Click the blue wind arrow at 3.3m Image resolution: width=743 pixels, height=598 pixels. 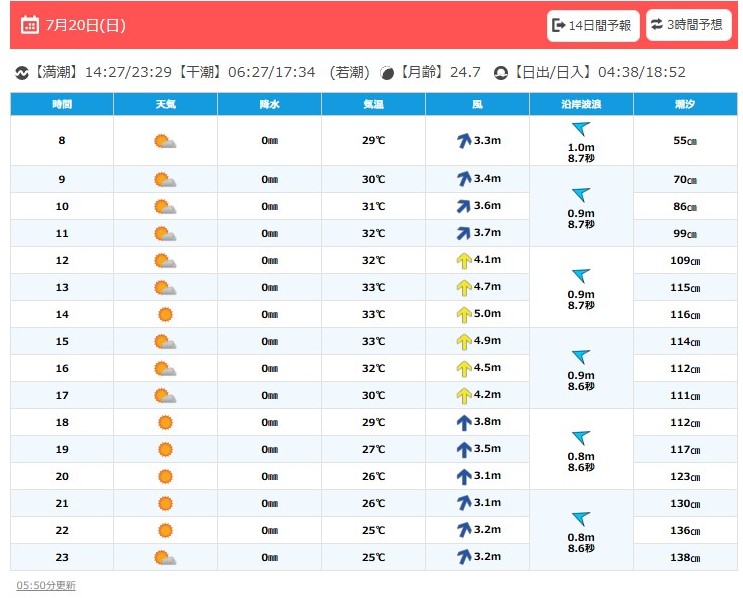pyautogui.click(x=464, y=141)
